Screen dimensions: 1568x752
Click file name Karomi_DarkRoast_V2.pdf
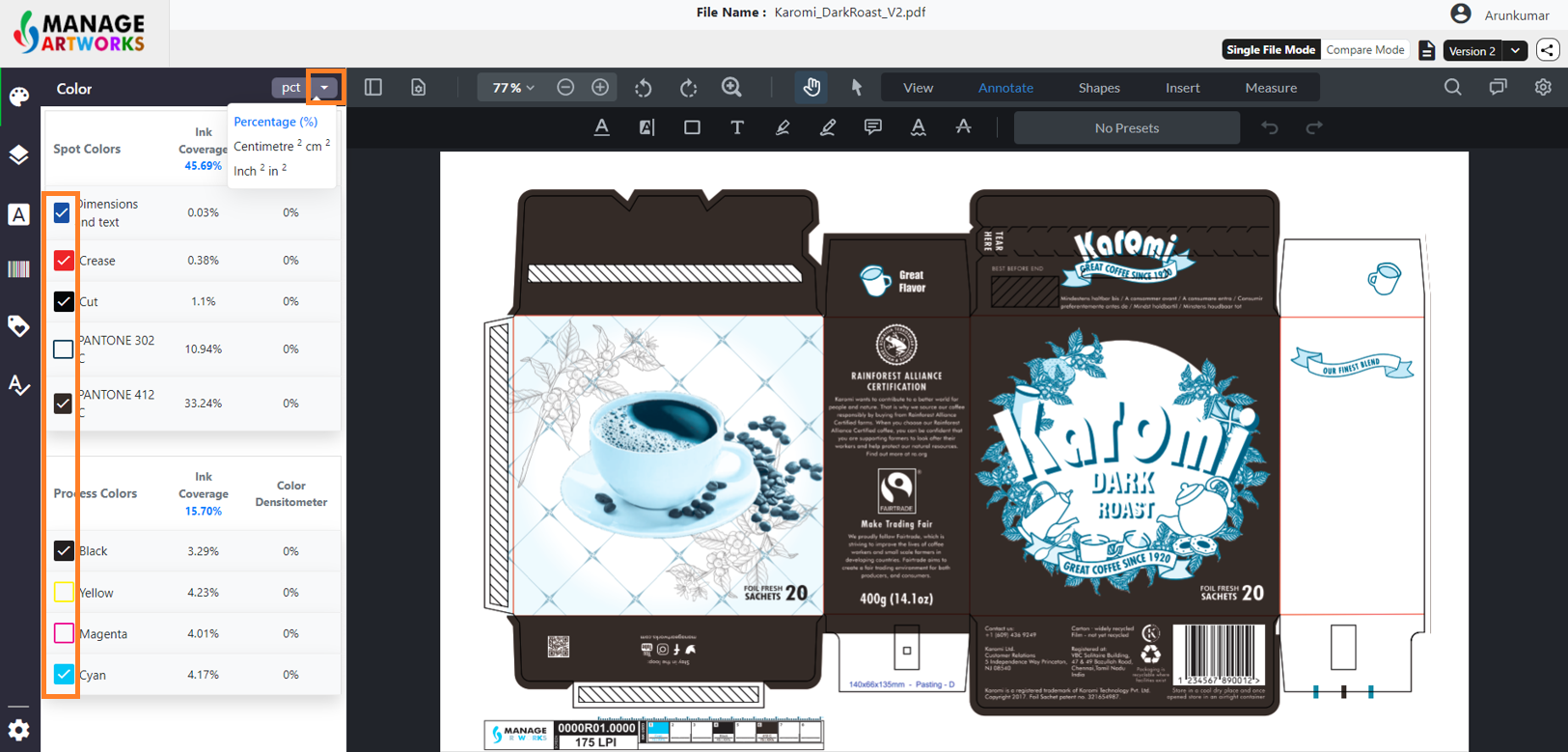click(x=850, y=13)
